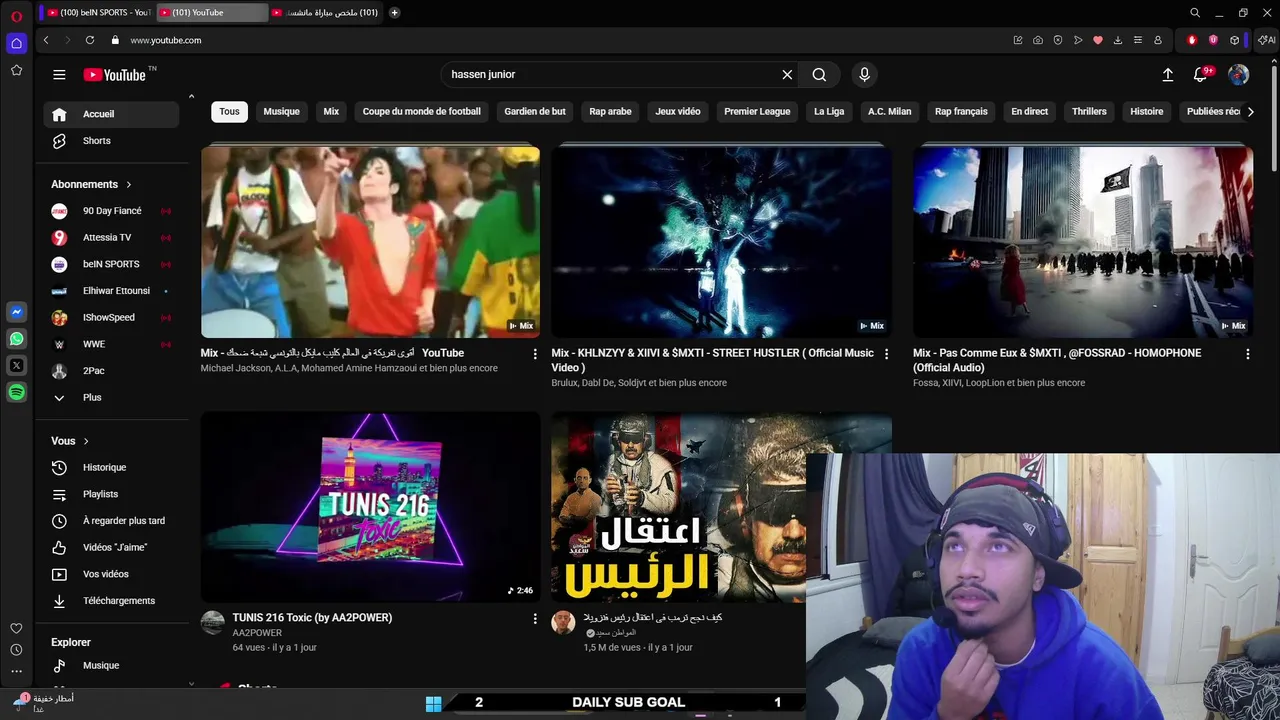Collapse sidebar using top scroll arrow
The image size is (1280, 720).
pos(191,97)
